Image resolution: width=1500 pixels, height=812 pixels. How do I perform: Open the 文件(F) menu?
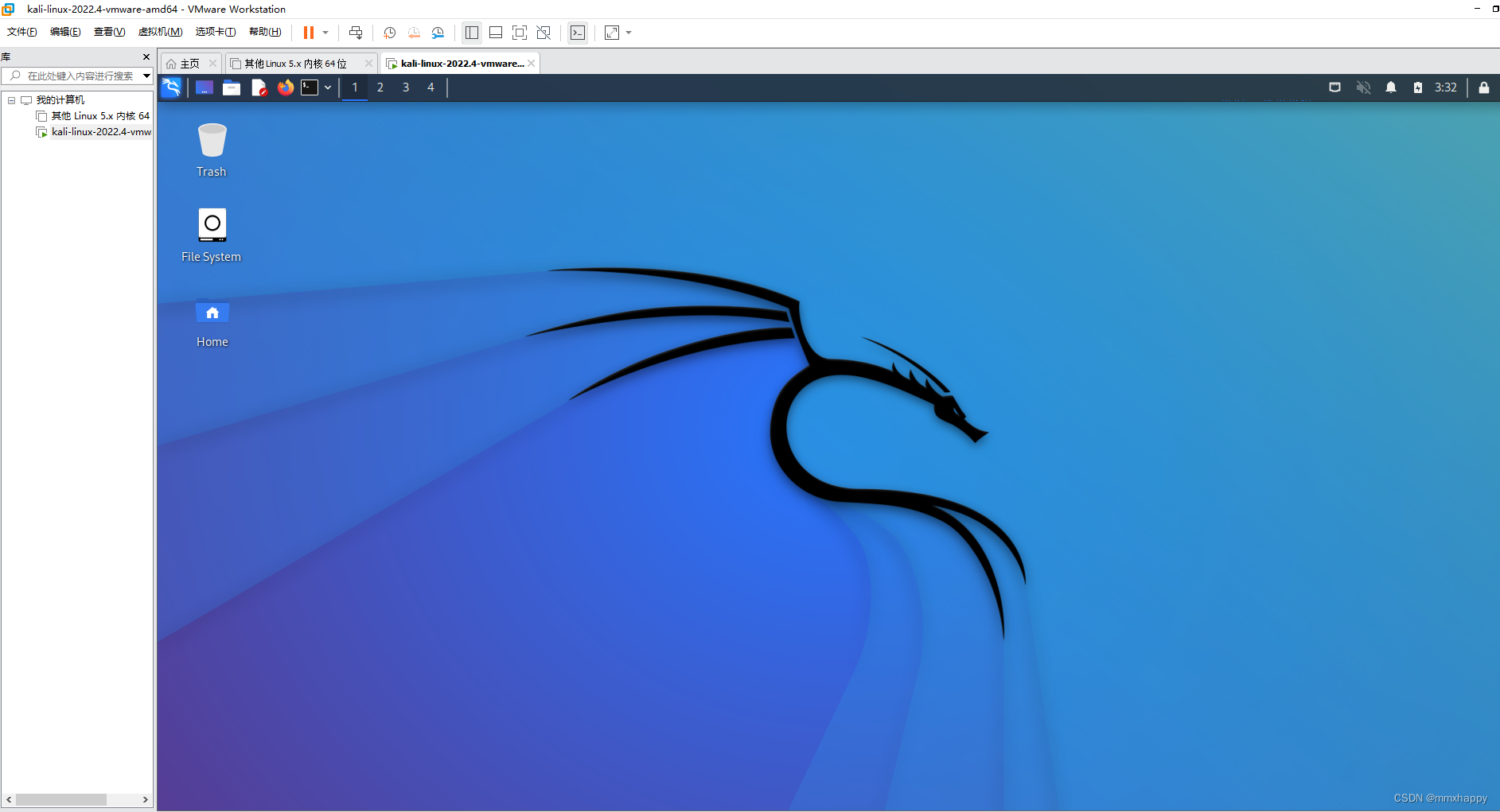(22, 32)
